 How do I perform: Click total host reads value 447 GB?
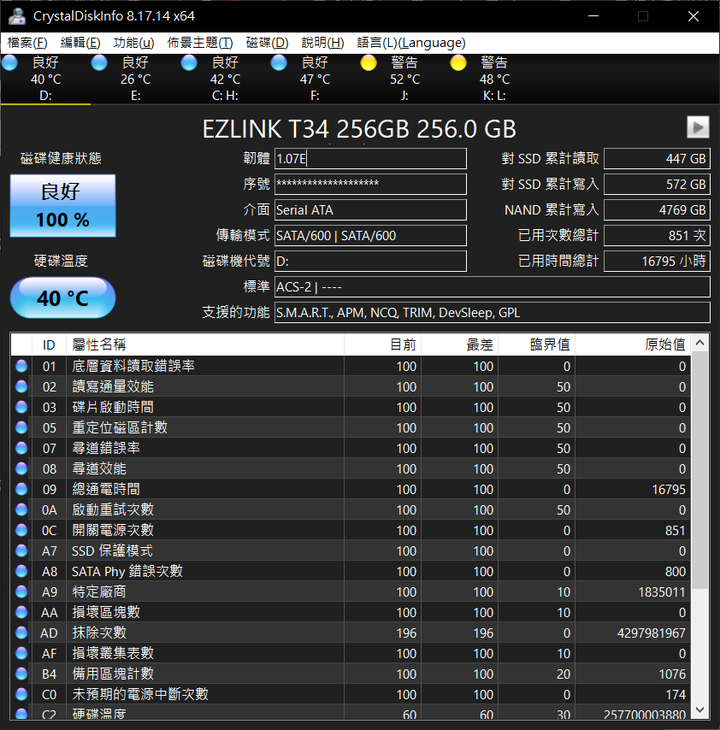pos(657,159)
